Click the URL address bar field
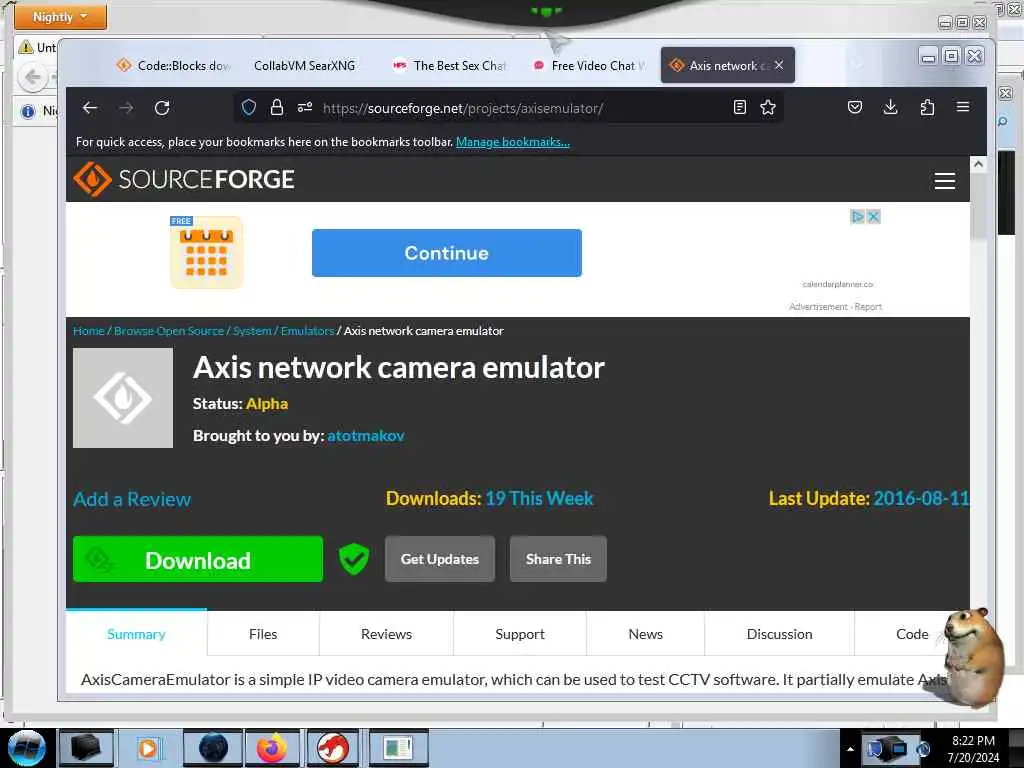Screen dimensions: 1024x768 pyautogui.click(x=509, y=108)
